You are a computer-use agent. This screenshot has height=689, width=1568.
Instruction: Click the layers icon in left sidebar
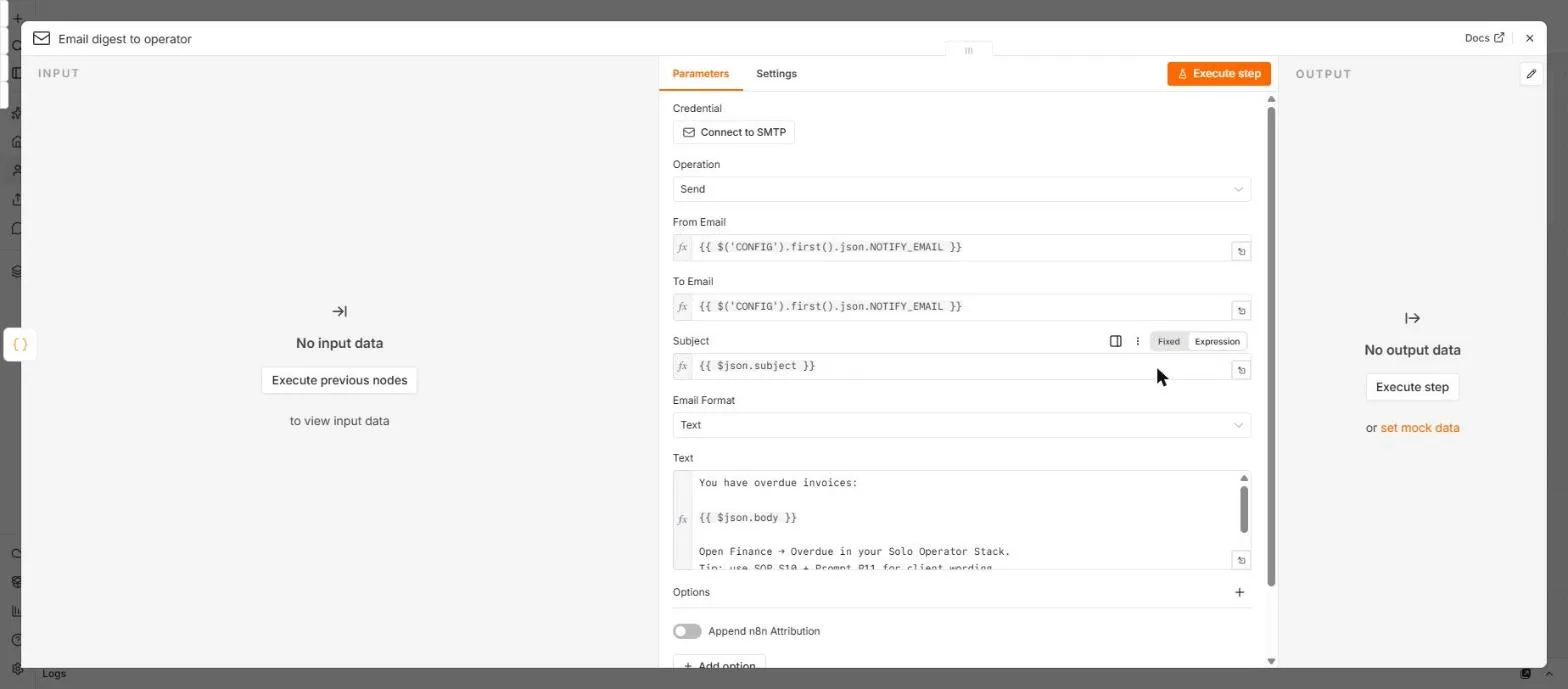click(x=16, y=271)
